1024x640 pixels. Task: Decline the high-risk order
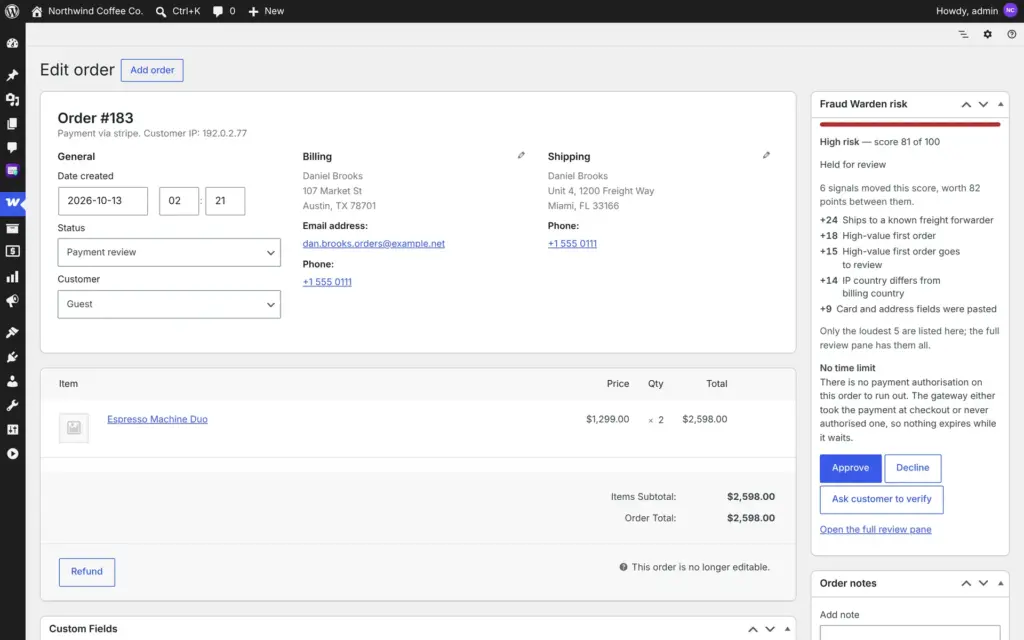click(x=912, y=468)
